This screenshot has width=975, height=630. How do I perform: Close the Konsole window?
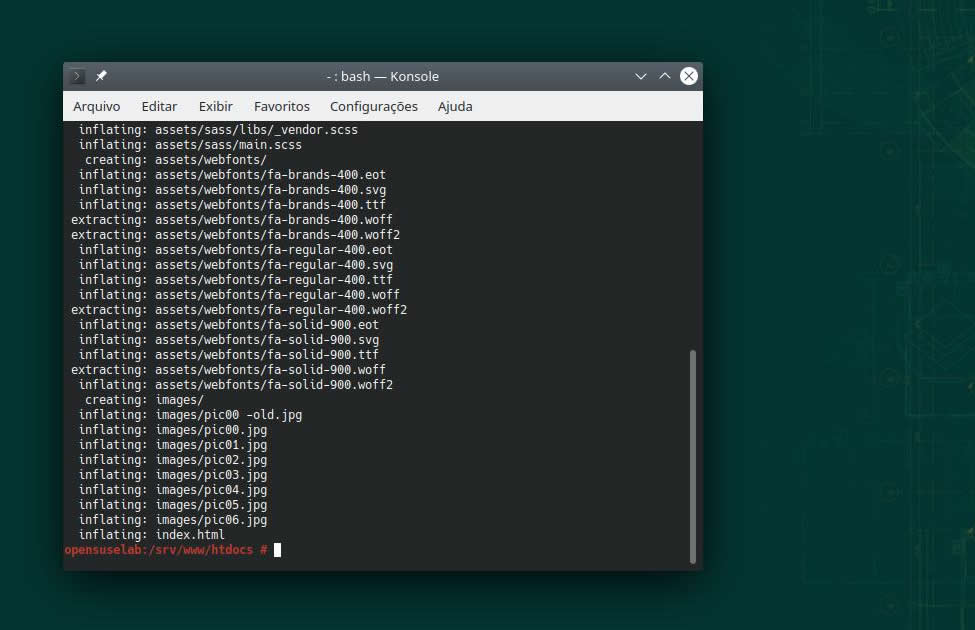point(688,76)
